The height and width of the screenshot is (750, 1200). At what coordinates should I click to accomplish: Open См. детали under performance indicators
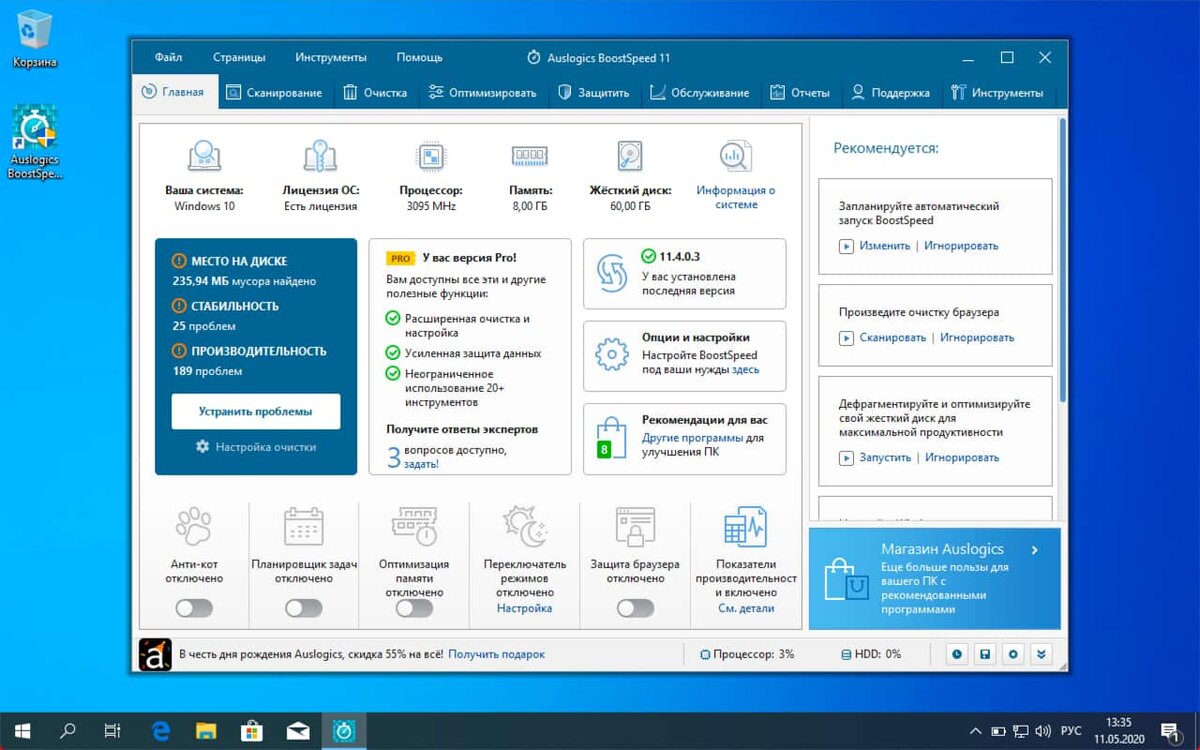pos(746,608)
